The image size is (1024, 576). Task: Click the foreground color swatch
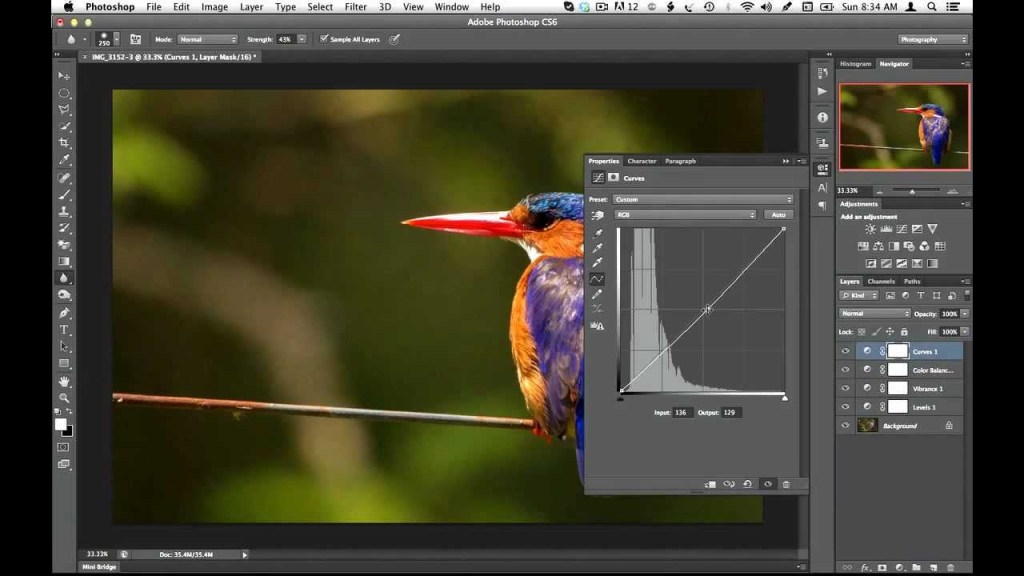tap(61, 424)
